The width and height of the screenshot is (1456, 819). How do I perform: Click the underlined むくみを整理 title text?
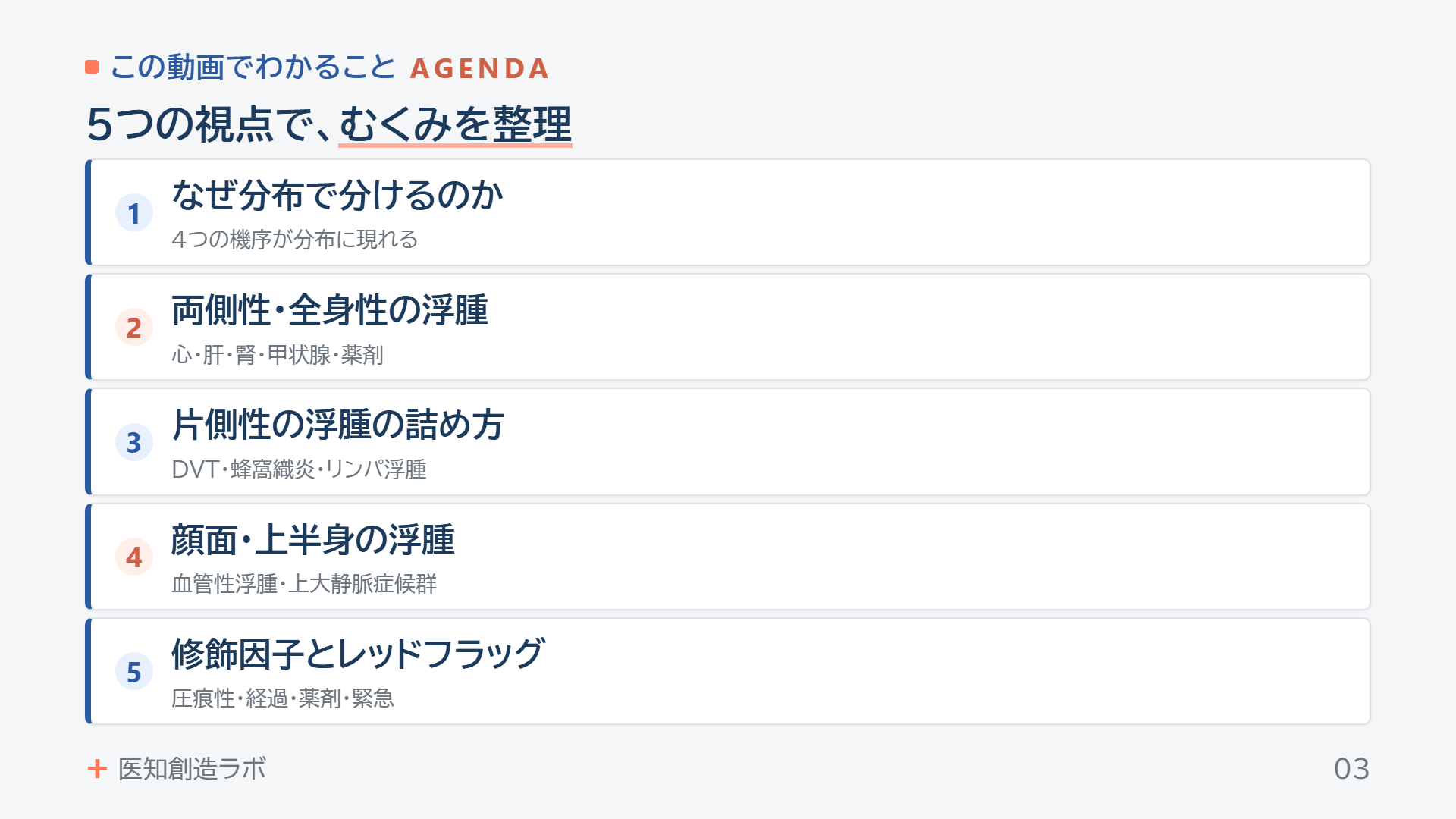click(x=455, y=124)
